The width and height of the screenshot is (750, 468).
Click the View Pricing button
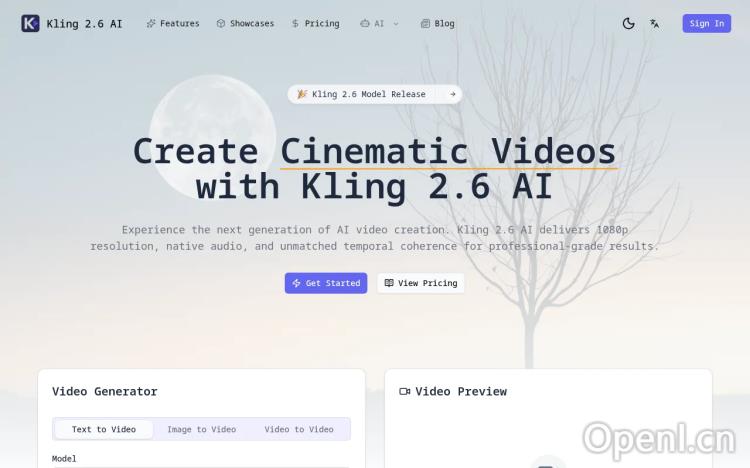click(x=420, y=283)
